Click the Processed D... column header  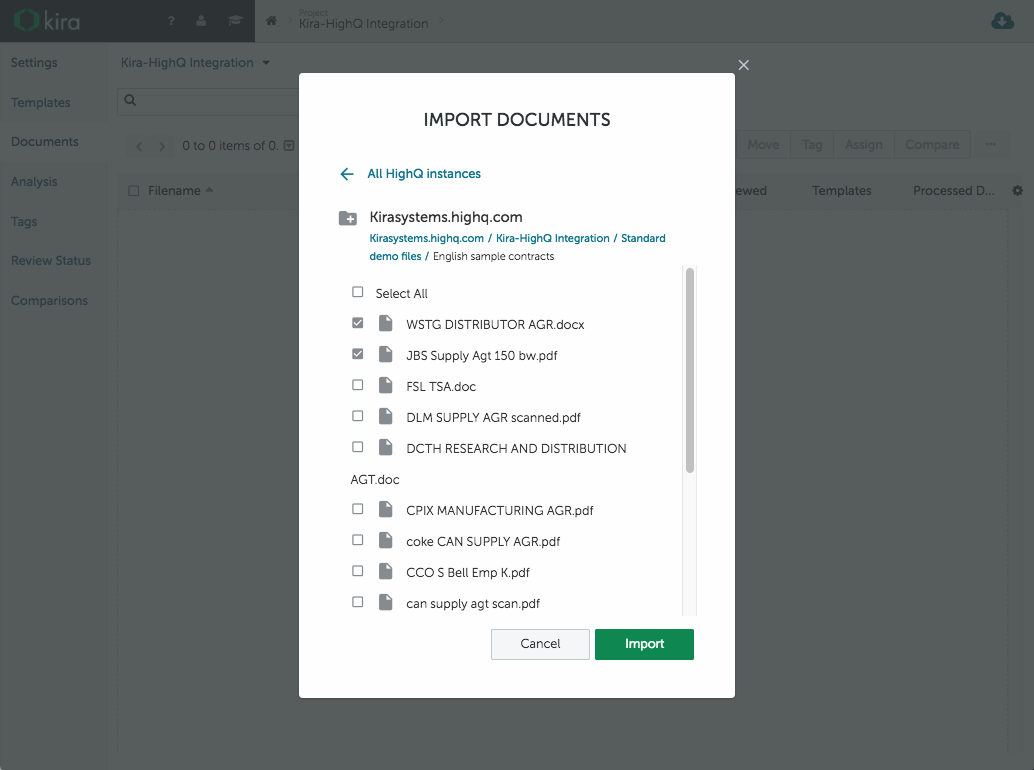point(954,191)
